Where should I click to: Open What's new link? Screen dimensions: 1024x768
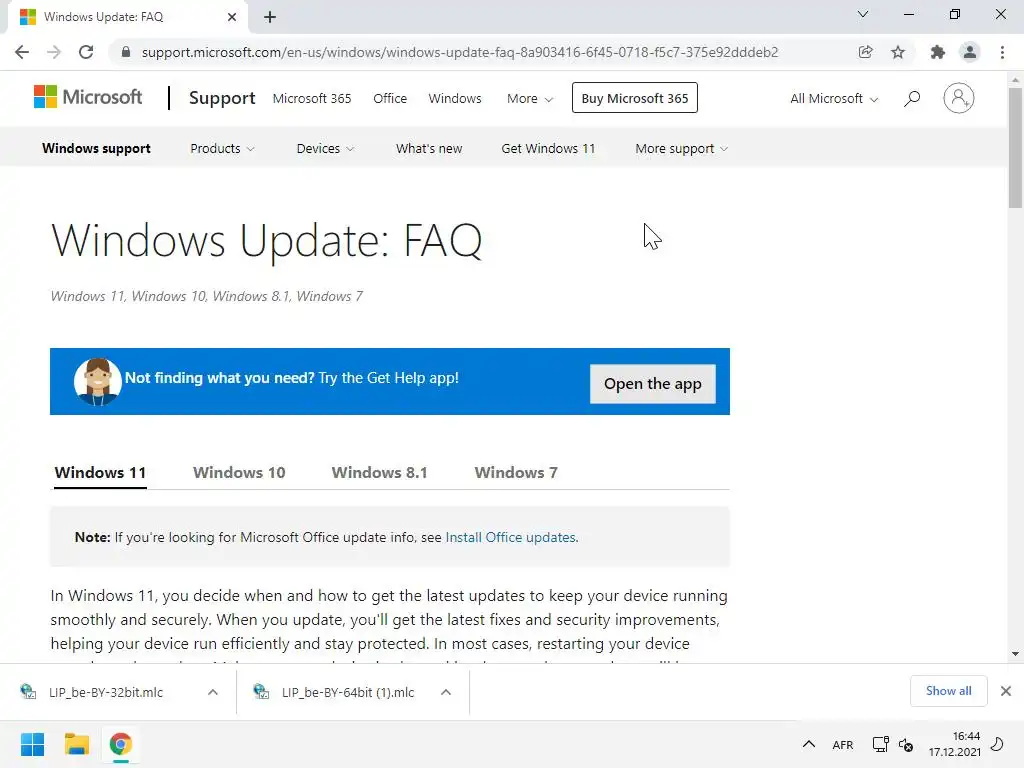tap(428, 149)
